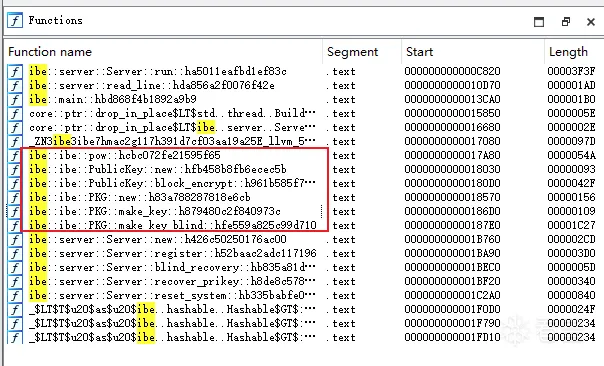Select ibe::server::Server::run function name
The height and width of the screenshot is (366, 604).
click(x=158, y=72)
